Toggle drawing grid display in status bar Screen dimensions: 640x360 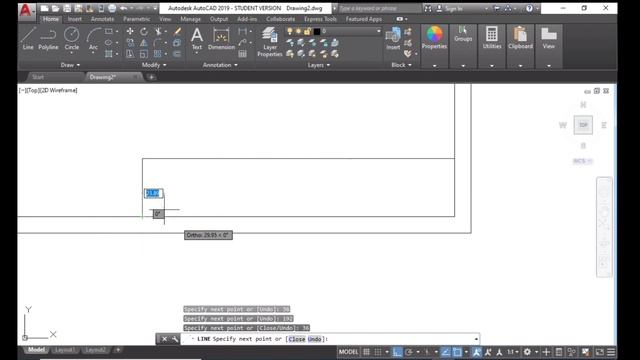tap(367, 352)
